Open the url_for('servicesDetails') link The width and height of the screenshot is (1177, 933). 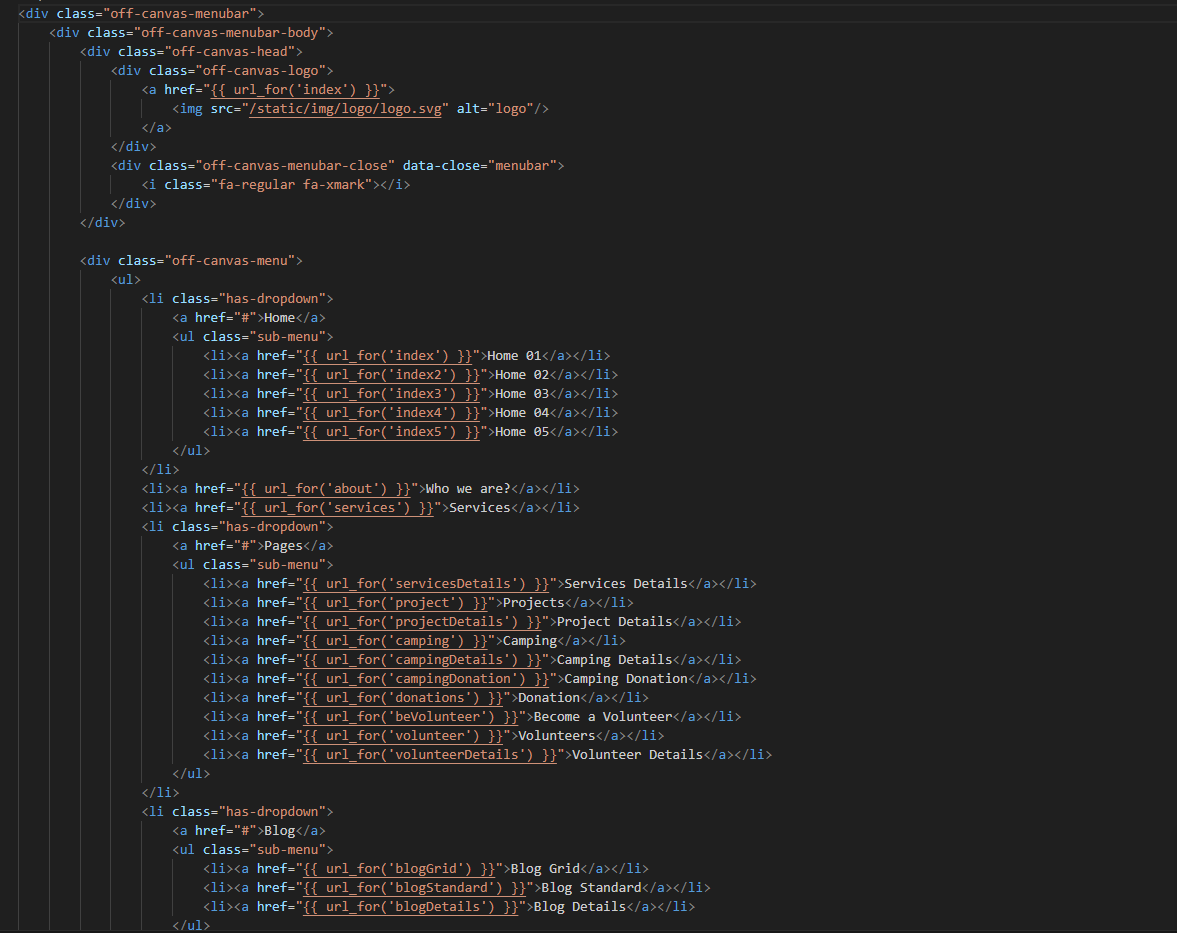coord(430,584)
